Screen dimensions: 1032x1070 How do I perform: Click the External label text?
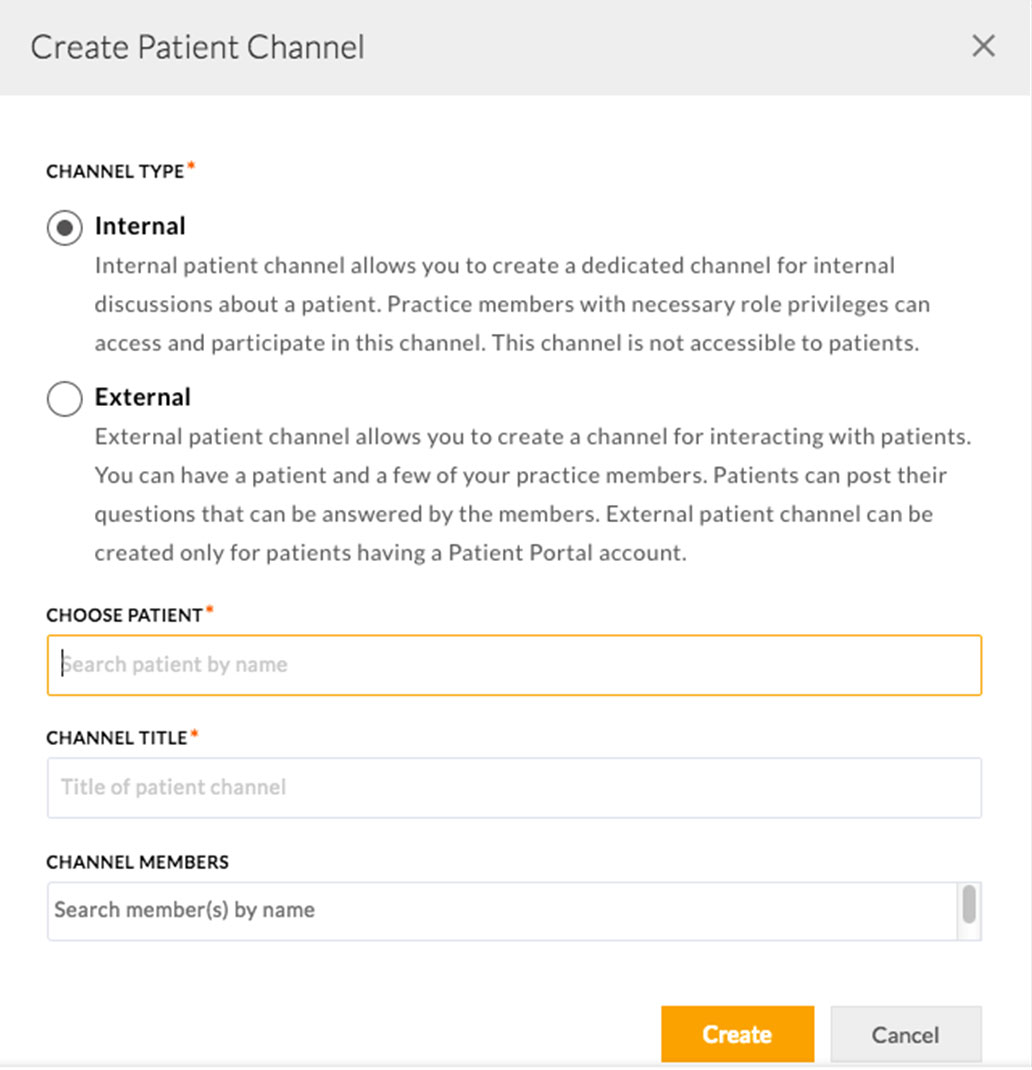(x=143, y=397)
